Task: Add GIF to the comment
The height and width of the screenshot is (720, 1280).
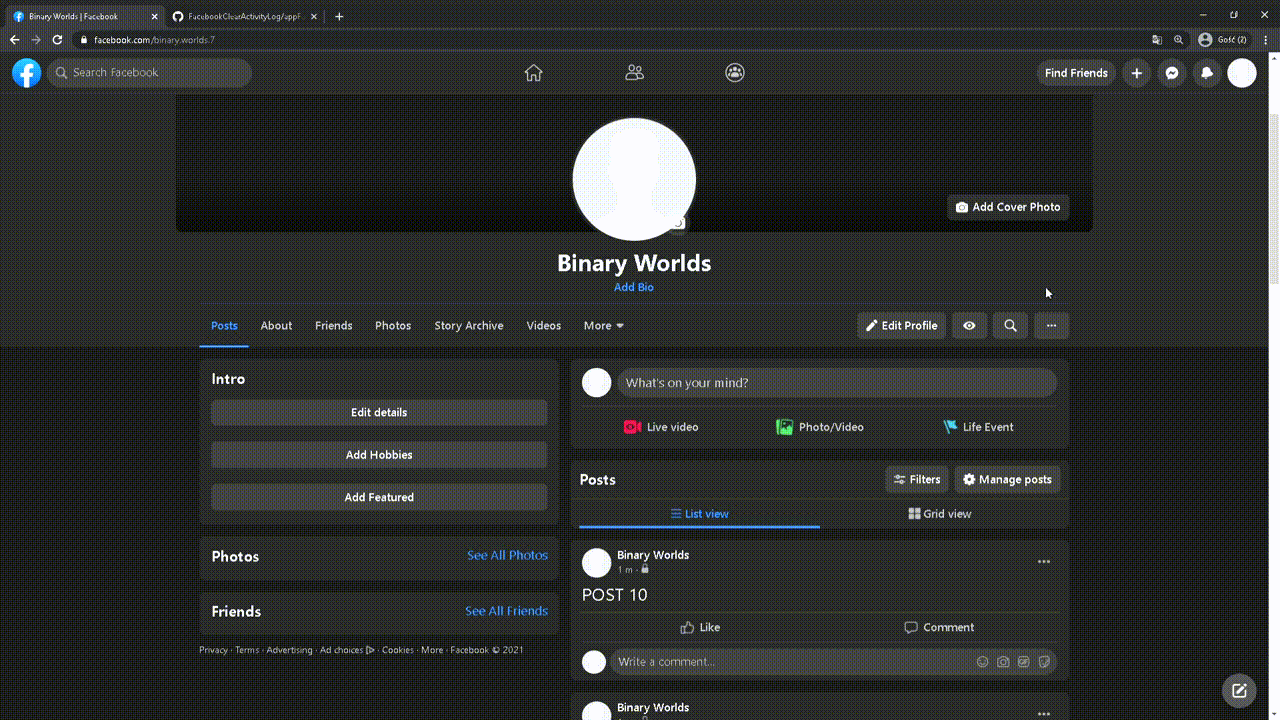Action: coord(1024,662)
